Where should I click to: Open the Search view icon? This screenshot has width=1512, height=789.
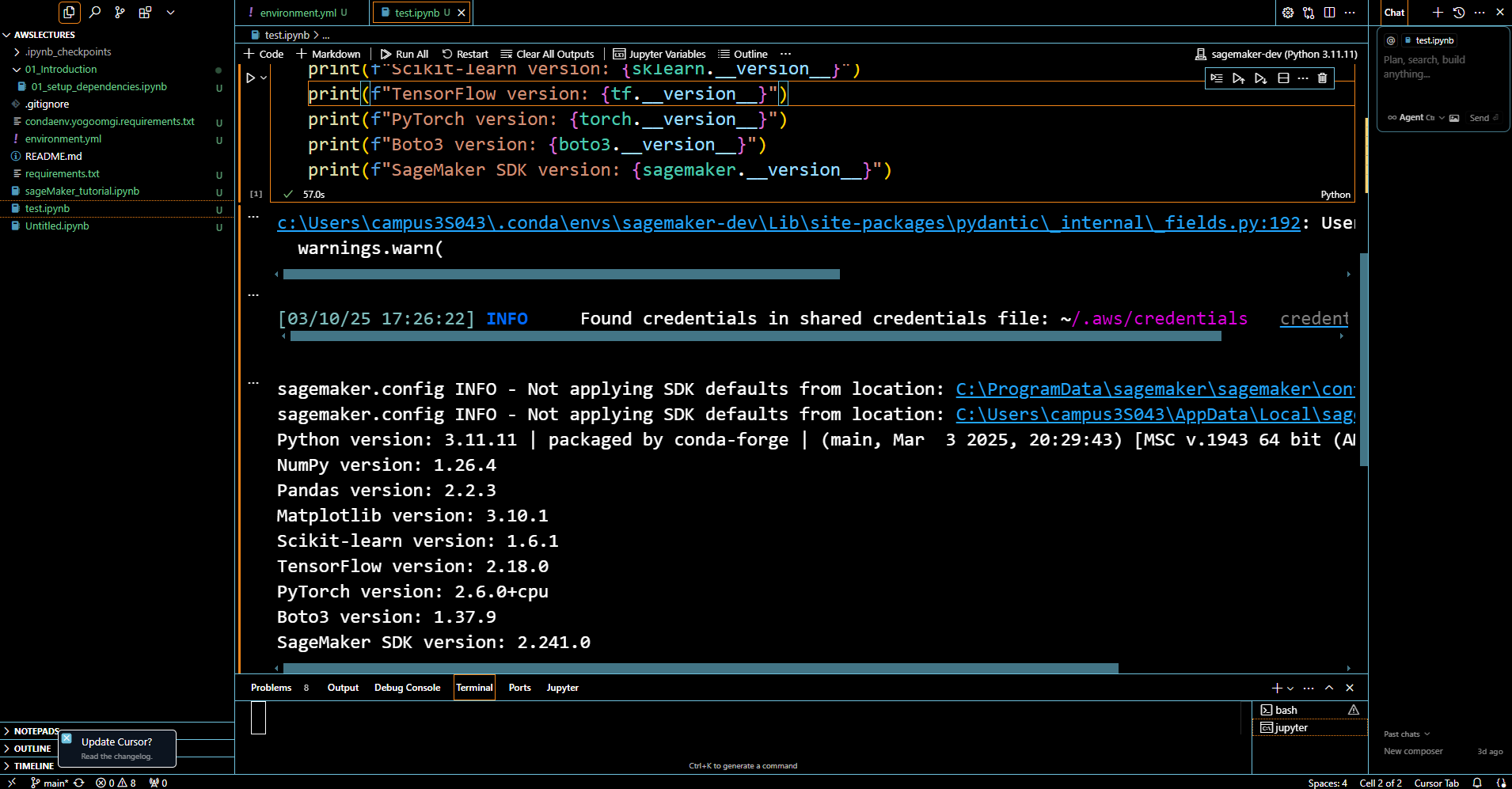95,12
